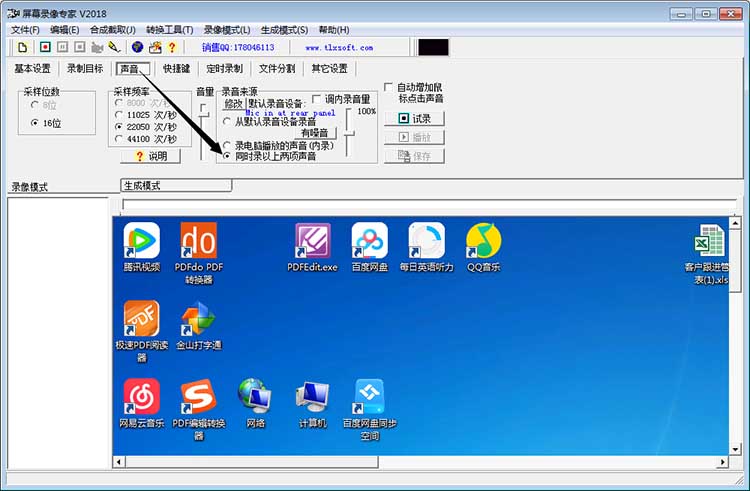
Task: Open the PDFEdit.exe desktop shortcut
Action: (x=312, y=247)
